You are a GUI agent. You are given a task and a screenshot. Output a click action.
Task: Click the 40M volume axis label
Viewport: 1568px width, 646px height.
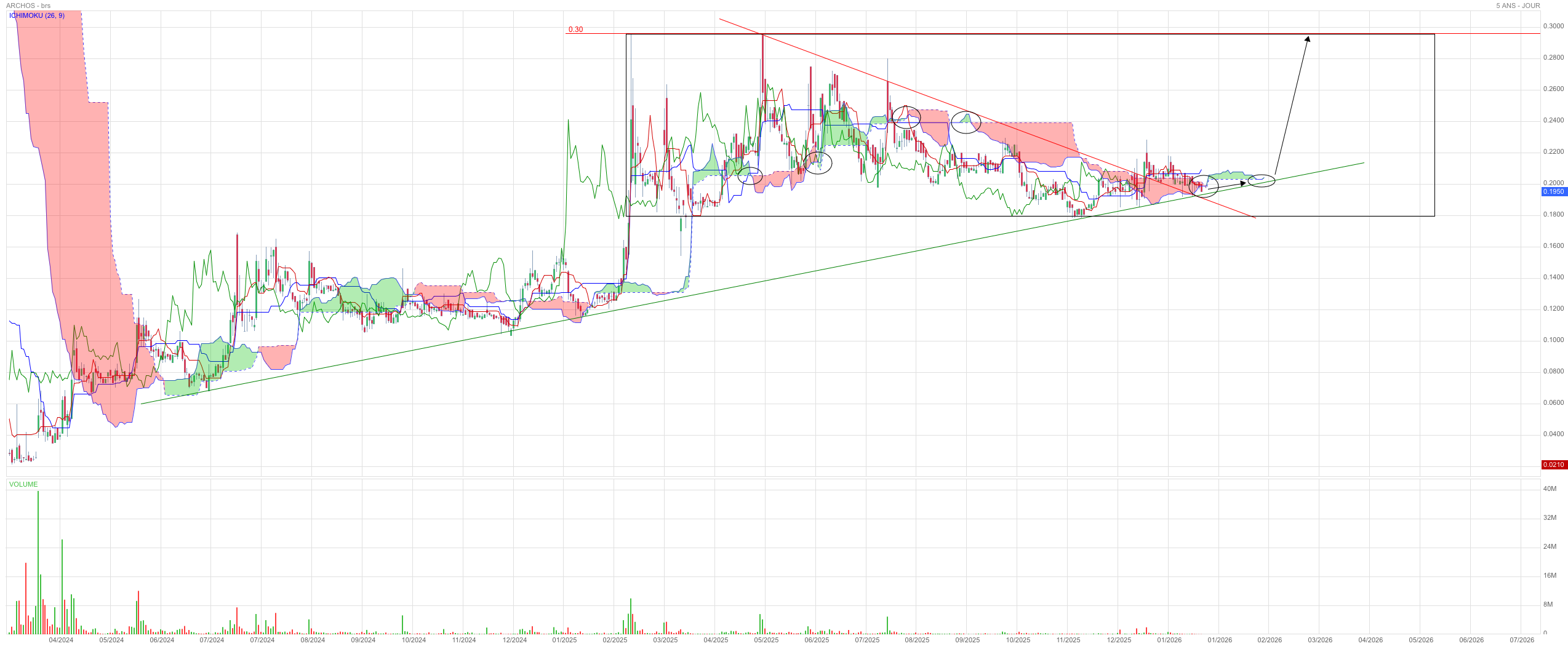1550,488
